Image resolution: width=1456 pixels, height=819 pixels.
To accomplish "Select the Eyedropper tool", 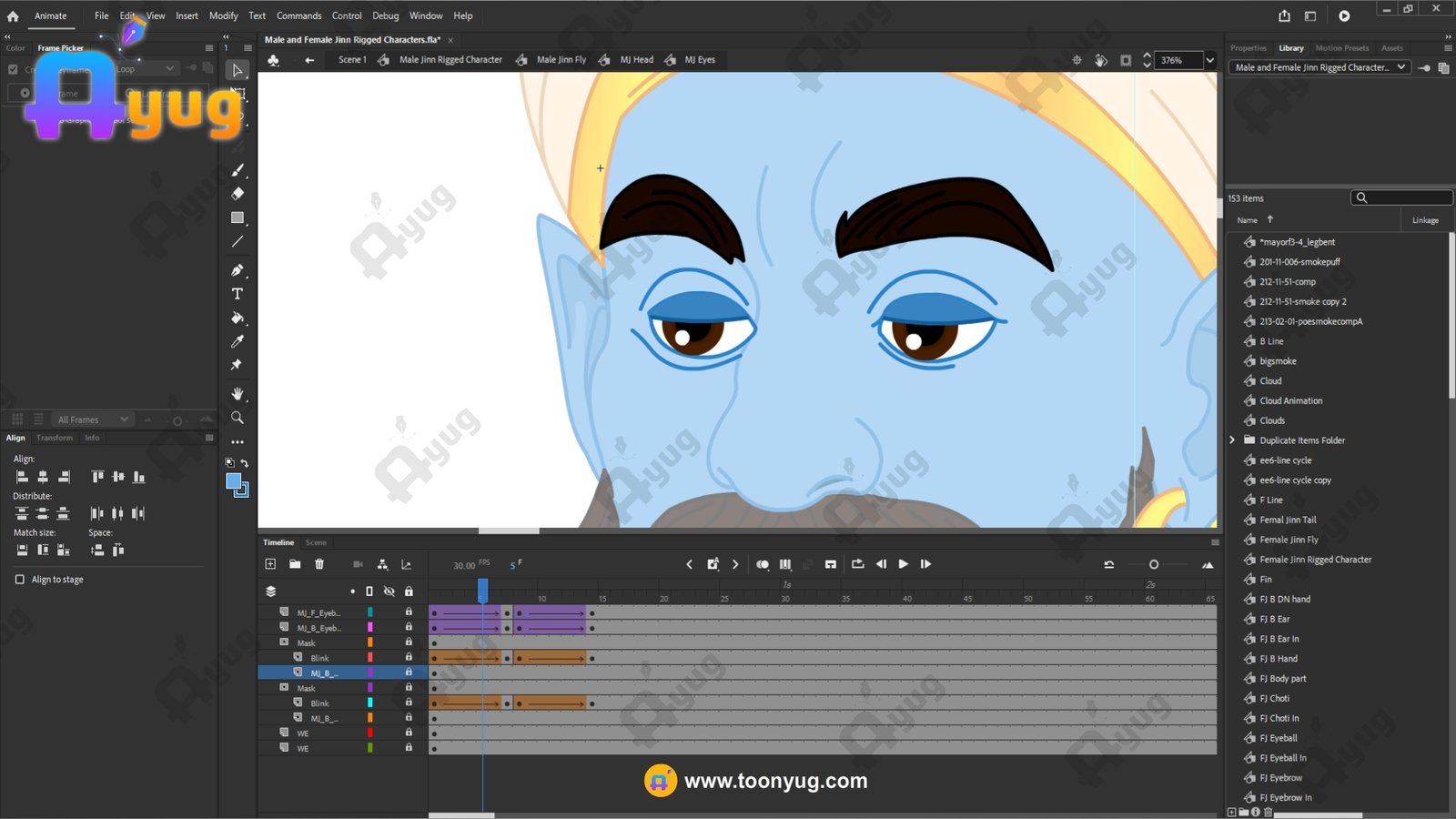I will [x=238, y=341].
